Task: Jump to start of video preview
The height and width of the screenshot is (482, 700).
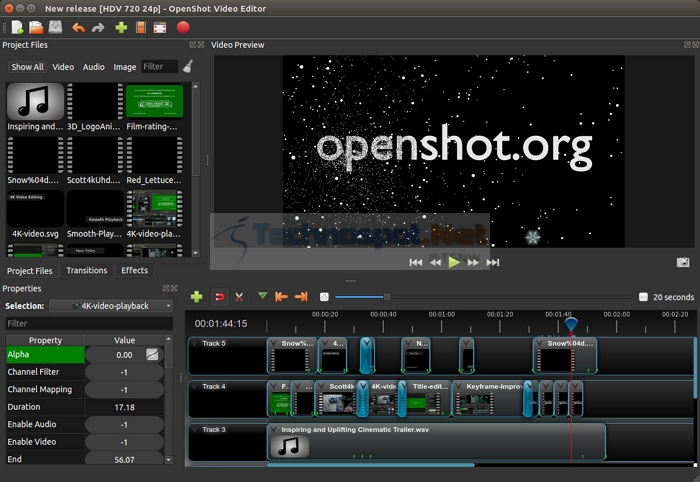Action: [x=416, y=262]
